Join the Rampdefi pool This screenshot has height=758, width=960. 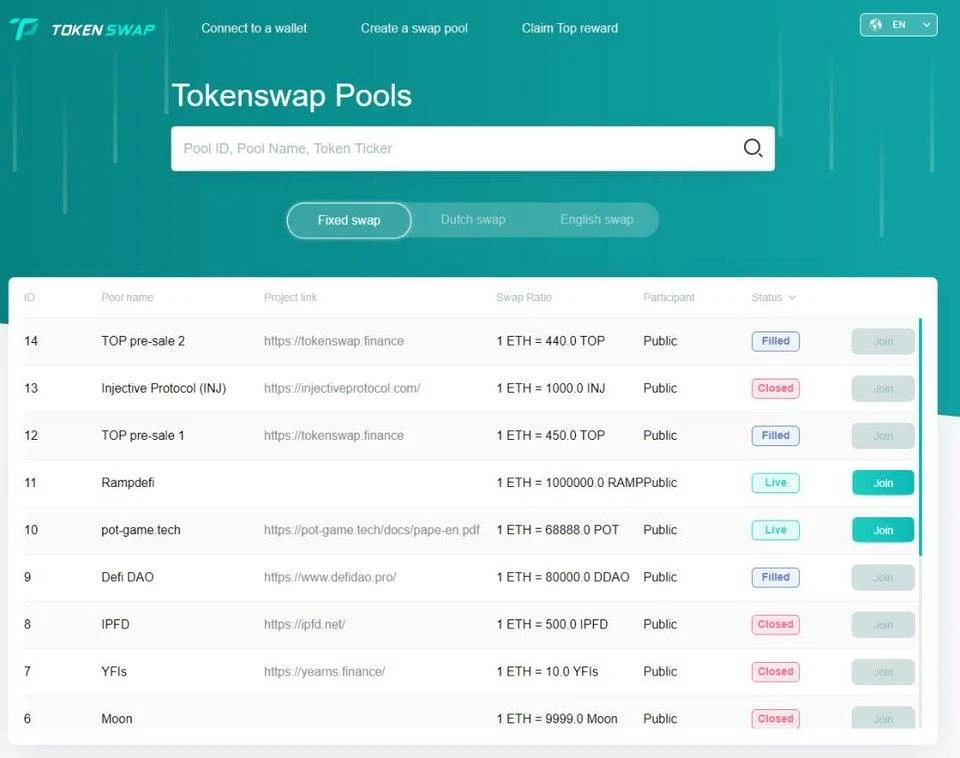click(883, 483)
